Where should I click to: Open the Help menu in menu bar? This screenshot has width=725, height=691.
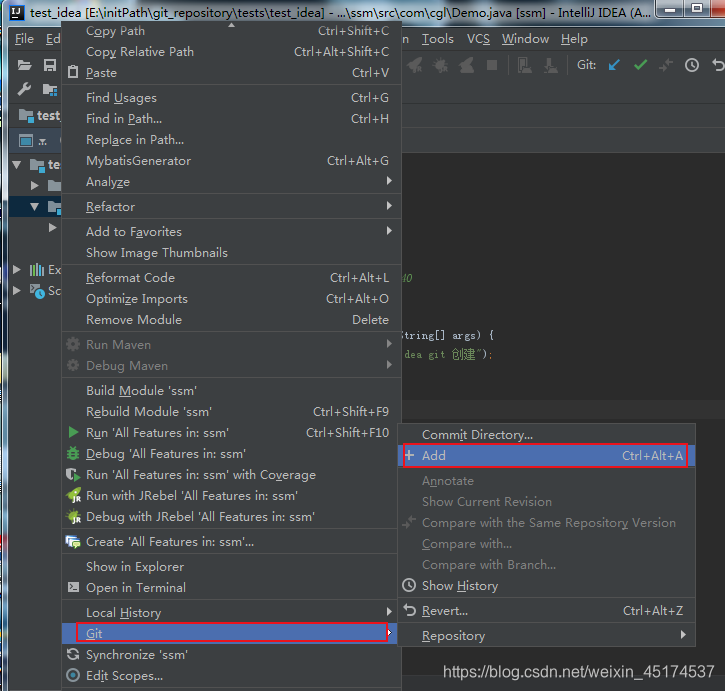[574, 39]
